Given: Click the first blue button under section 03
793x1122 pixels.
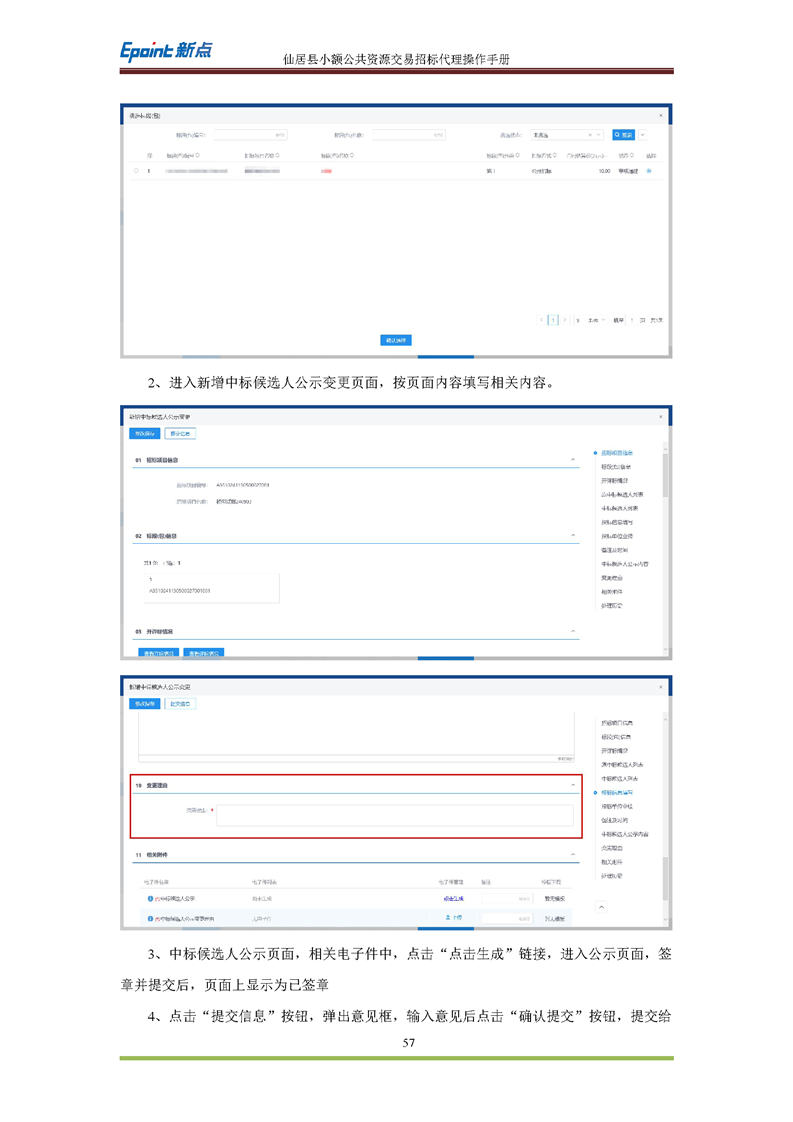Looking at the screenshot, I should (x=158, y=653).
